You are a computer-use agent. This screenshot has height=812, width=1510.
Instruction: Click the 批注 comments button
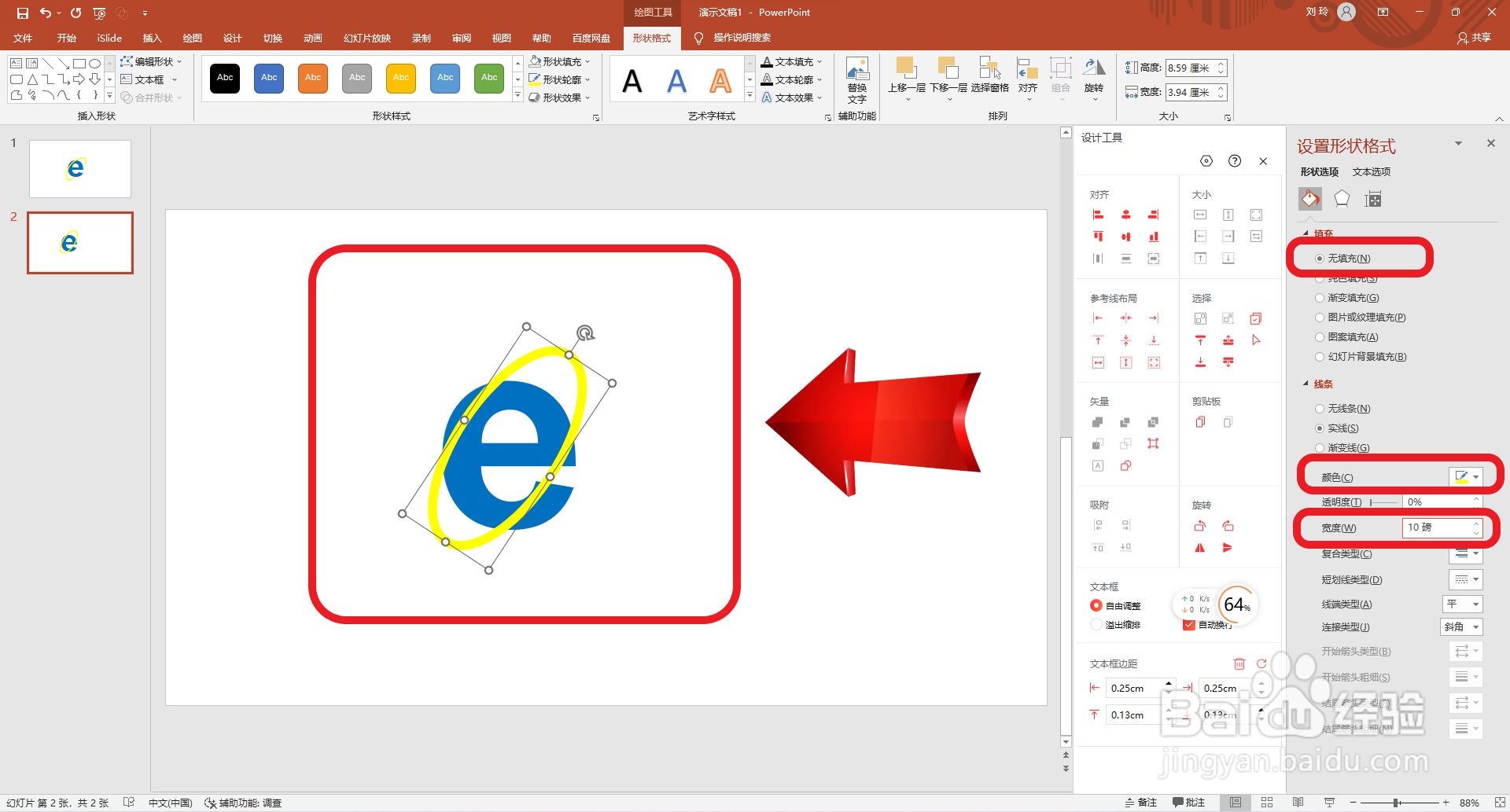point(1188,803)
